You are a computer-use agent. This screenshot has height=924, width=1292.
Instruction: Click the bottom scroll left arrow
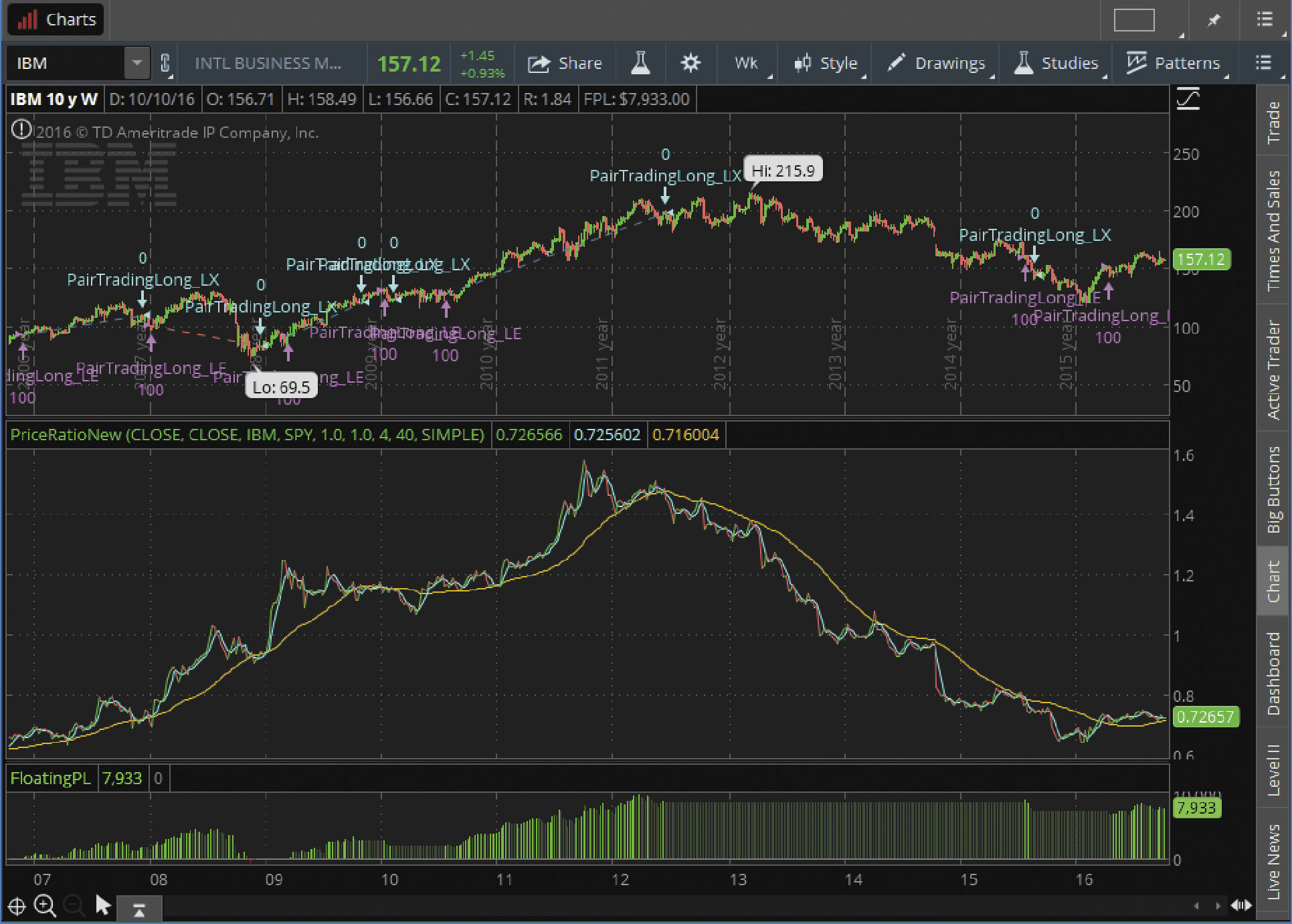click(x=1196, y=906)
